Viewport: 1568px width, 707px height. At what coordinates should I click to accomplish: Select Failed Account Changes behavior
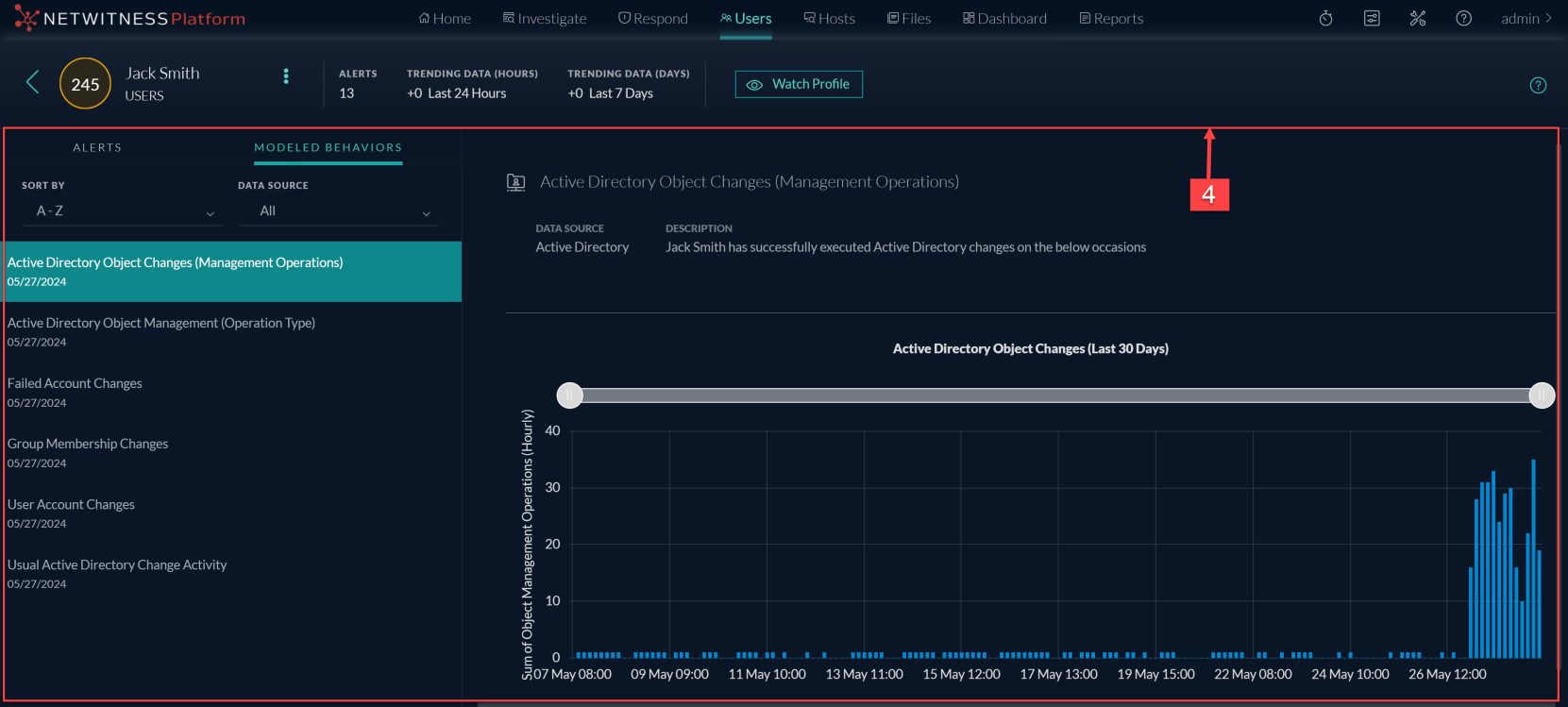(75, 391)
